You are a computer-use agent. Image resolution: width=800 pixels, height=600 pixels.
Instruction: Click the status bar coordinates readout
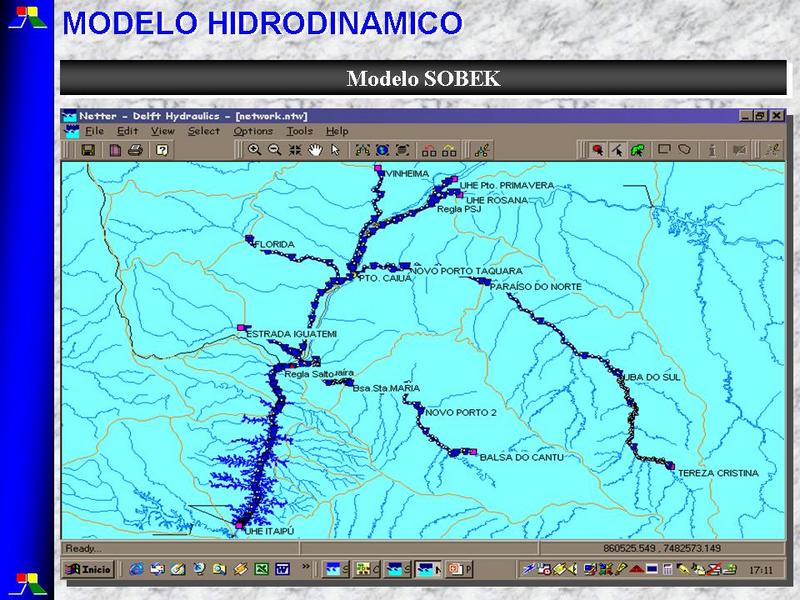[662, 548]
